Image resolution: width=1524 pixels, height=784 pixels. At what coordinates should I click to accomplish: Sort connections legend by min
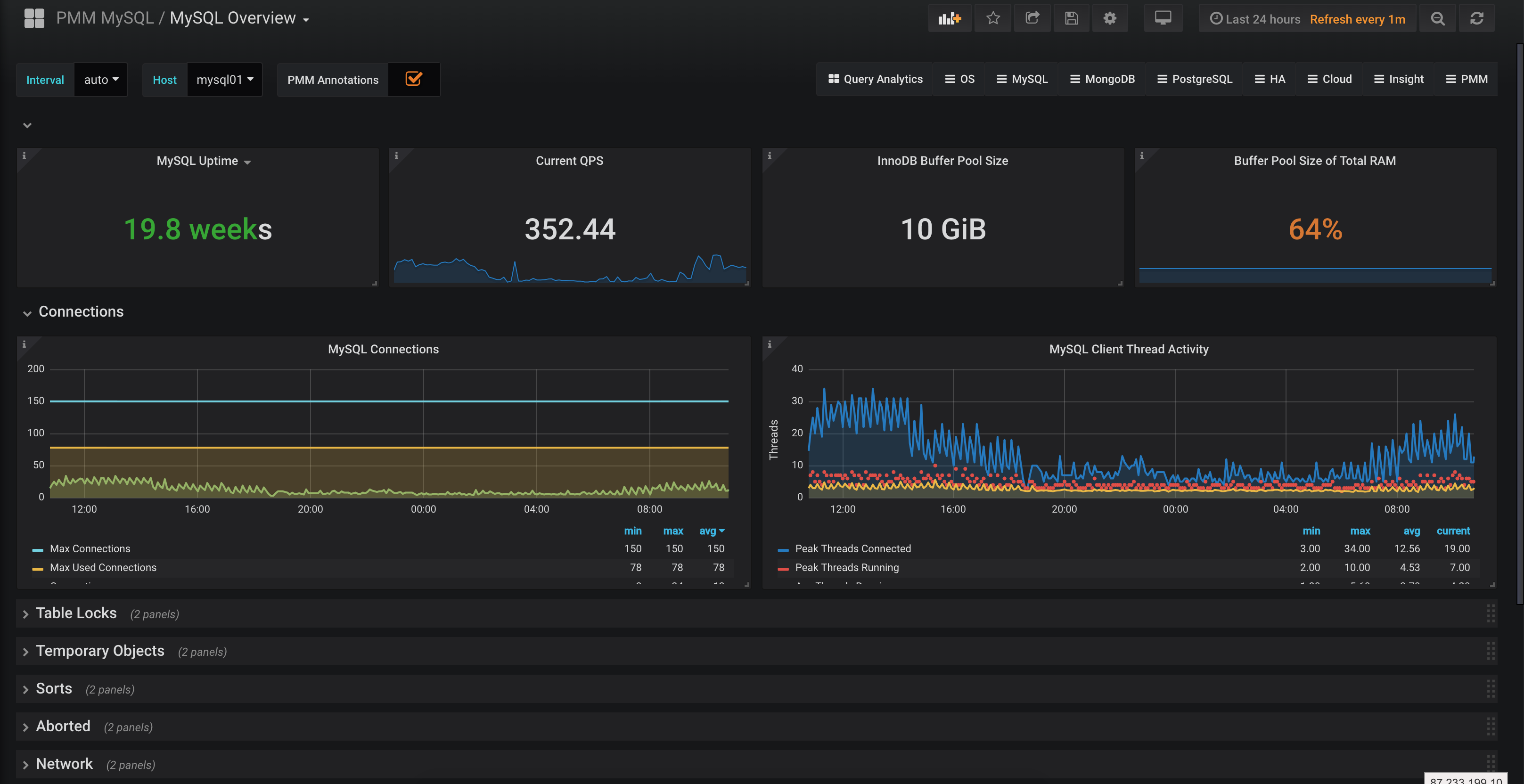click(x=632, y=531)
